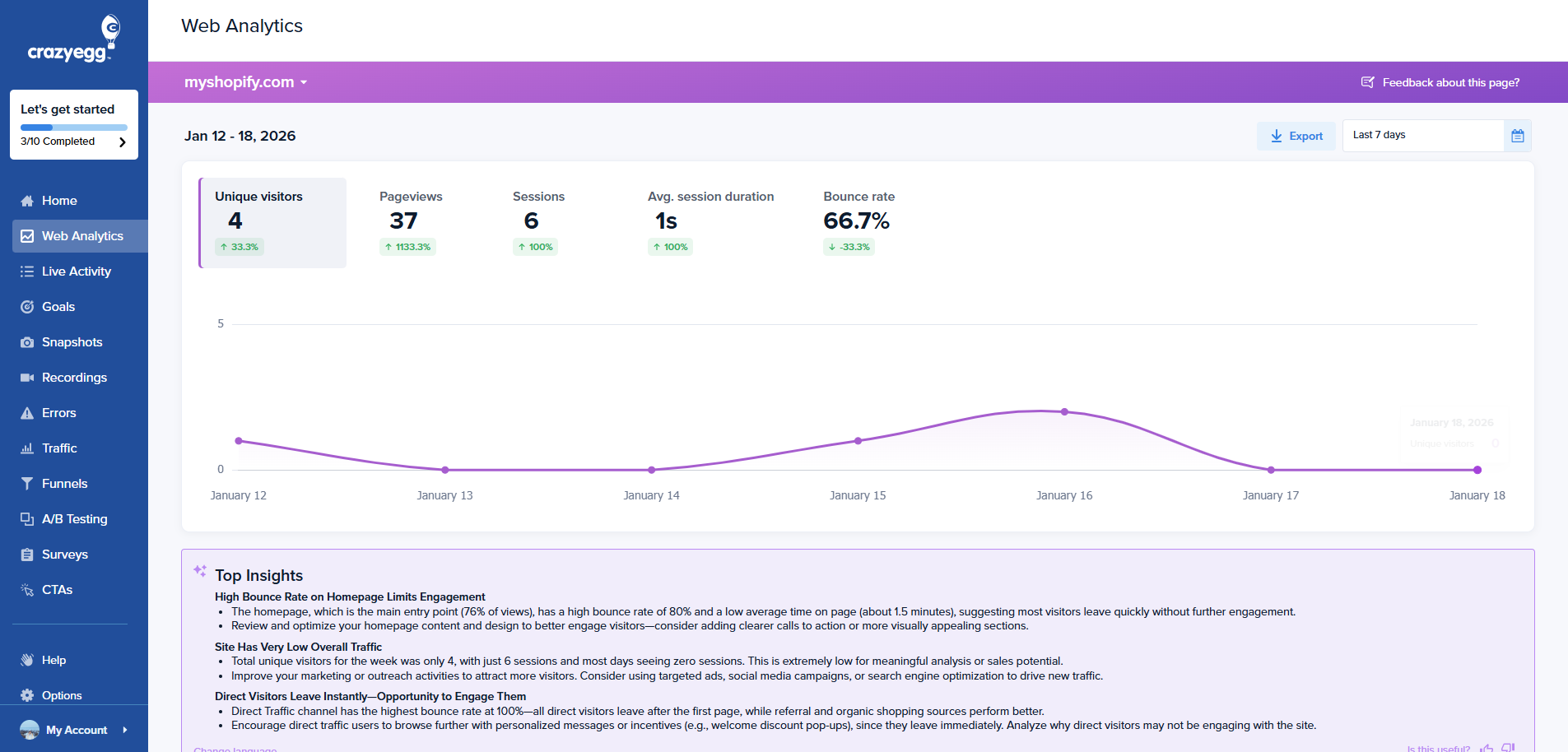Select the Funnels filter icon
This screenshot has height=752, width=1568.
coord(27,483)
